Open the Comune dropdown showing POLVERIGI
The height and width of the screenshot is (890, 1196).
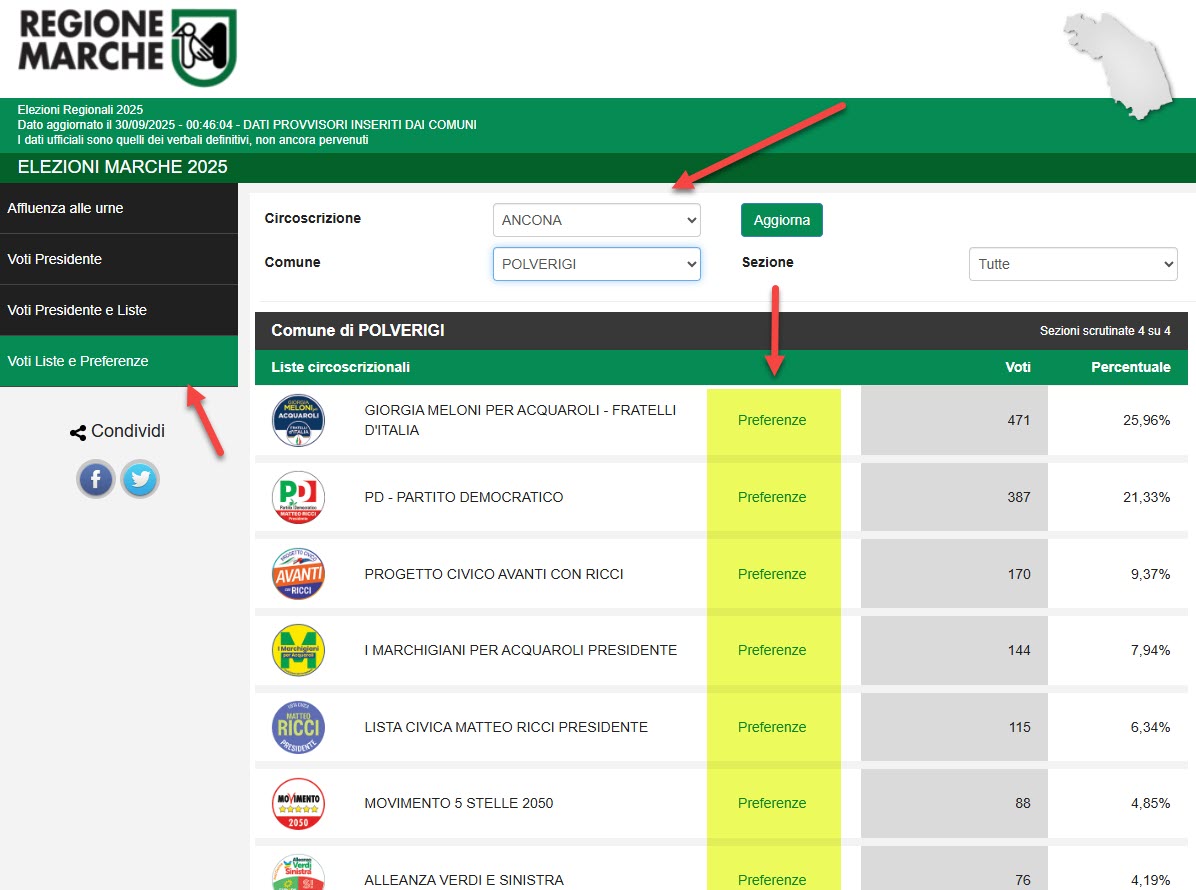596,264
